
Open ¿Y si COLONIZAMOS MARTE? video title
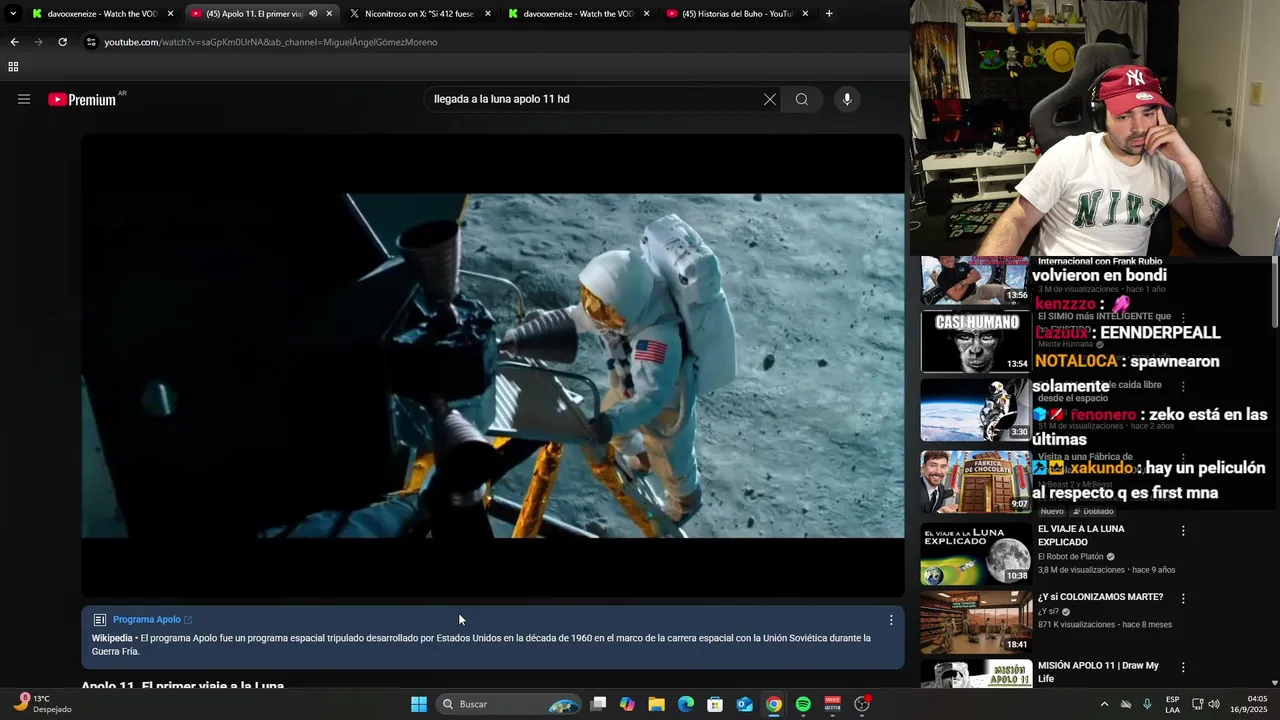[1100, 597]
